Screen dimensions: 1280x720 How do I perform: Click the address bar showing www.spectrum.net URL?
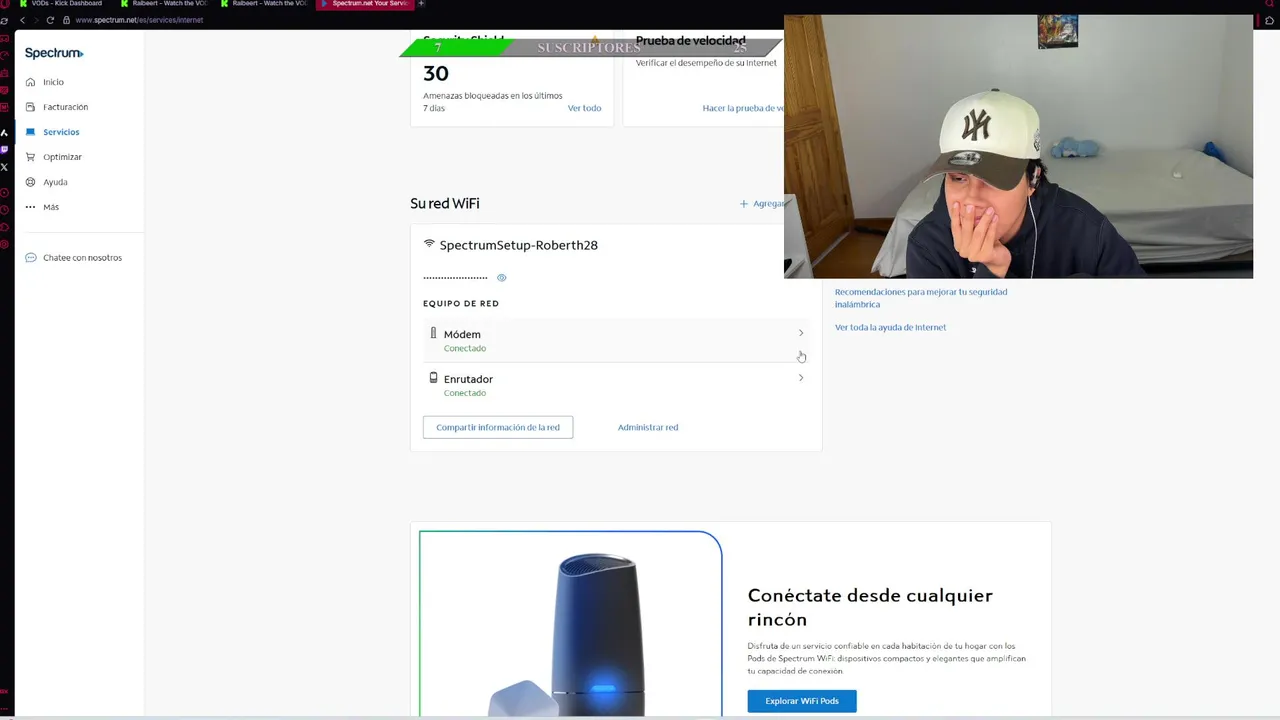click(x=139, y=20)
